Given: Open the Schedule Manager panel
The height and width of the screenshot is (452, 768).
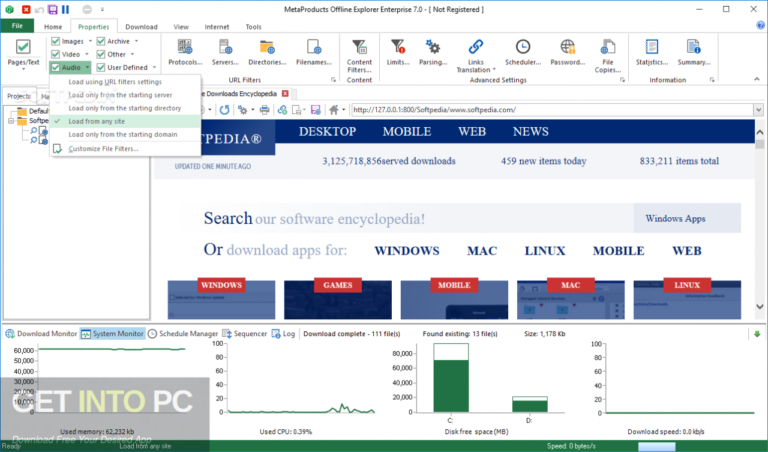Looking at the screenshot, I should [x=183, y=334].
